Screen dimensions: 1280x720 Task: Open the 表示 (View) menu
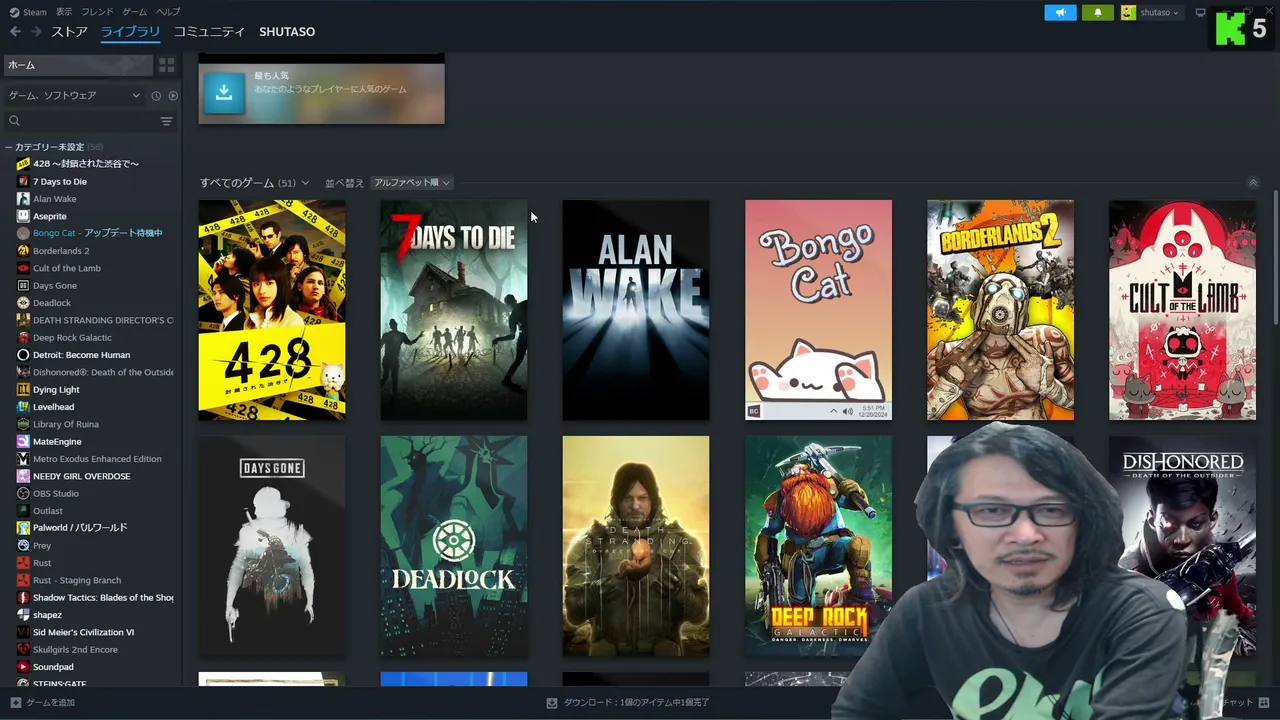64,12
